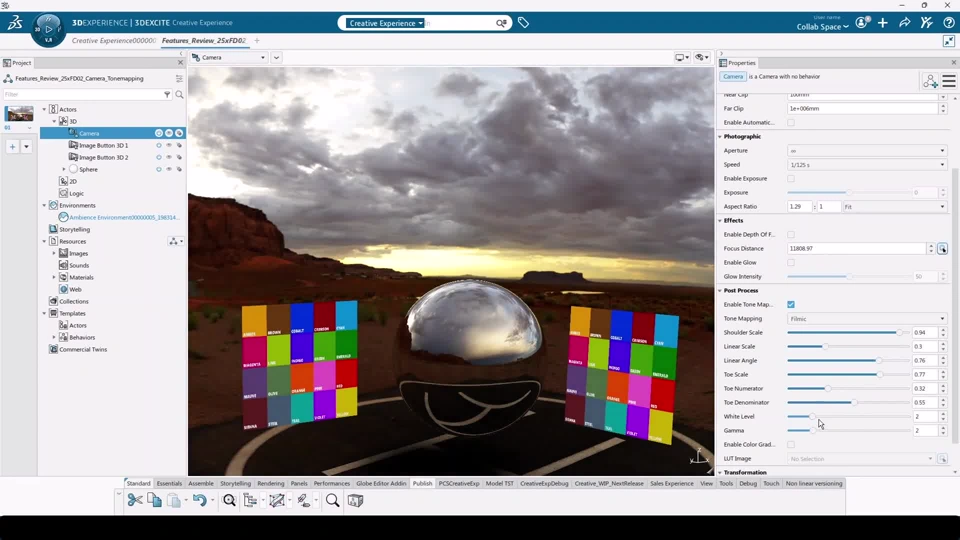The image size is (960, 540).
Task: Click the tree structure icon in toolbar
Action: (250, 500)
